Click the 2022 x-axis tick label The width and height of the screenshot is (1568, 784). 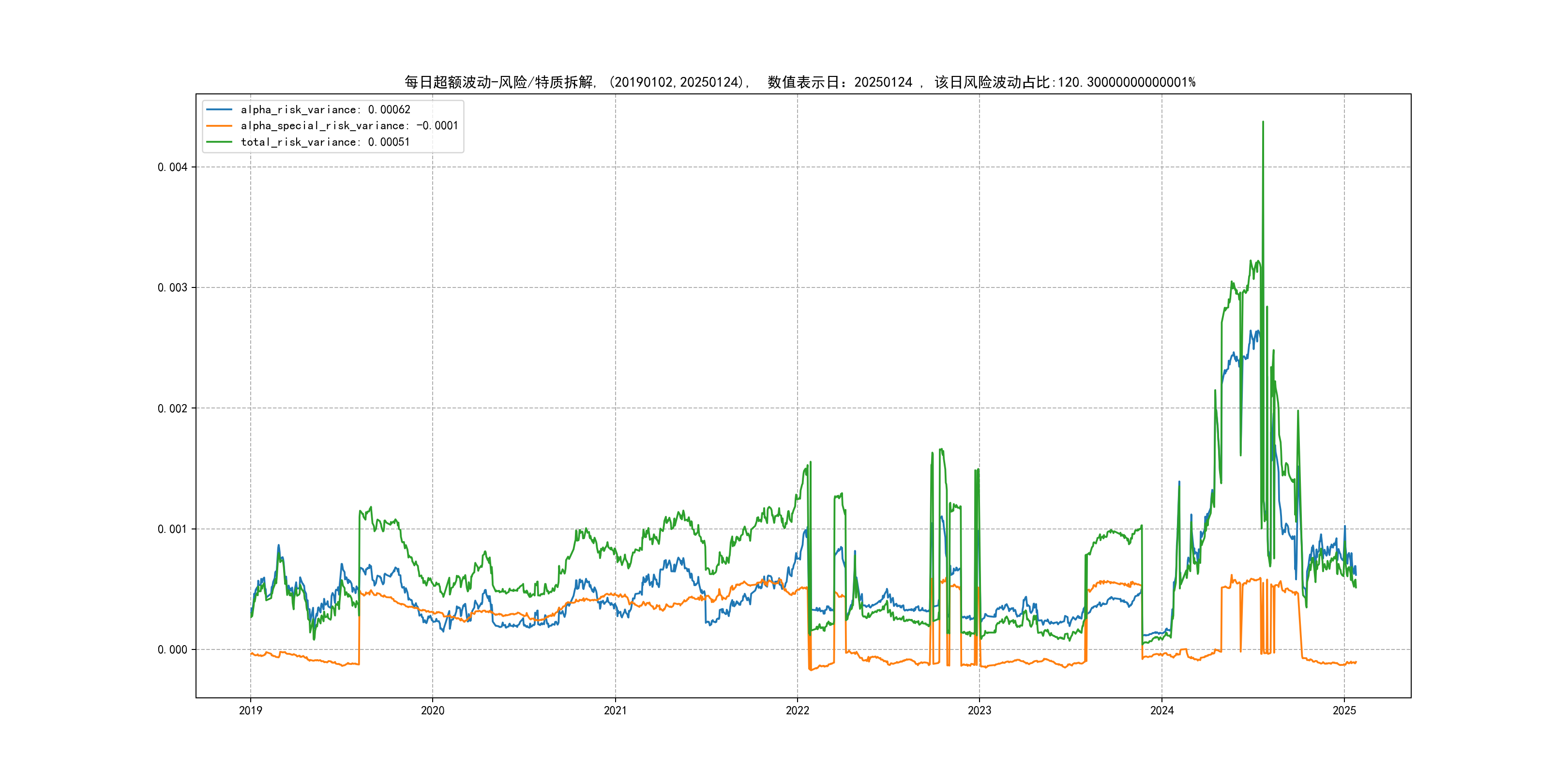(x=798, y=710)
